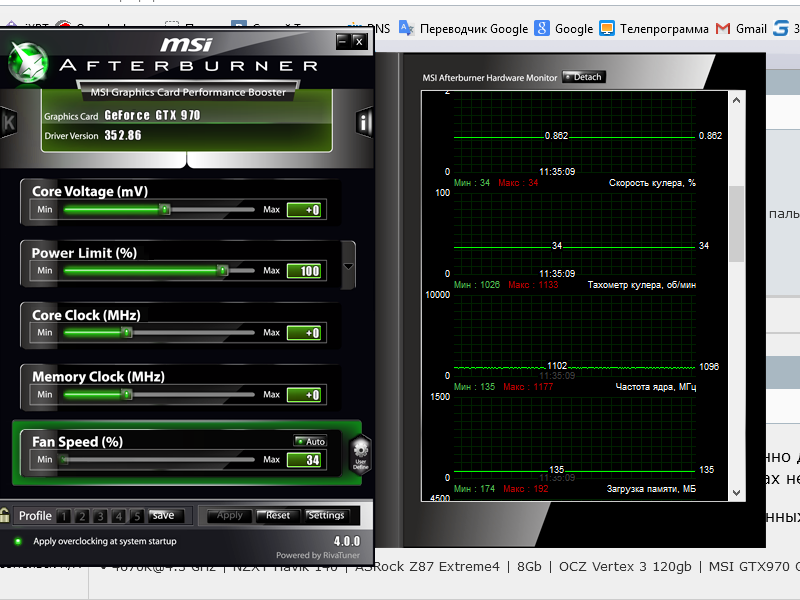Screen dimensions: 800x600
Task: Click the Fan Speed slider handle
Action: point(63,460)
